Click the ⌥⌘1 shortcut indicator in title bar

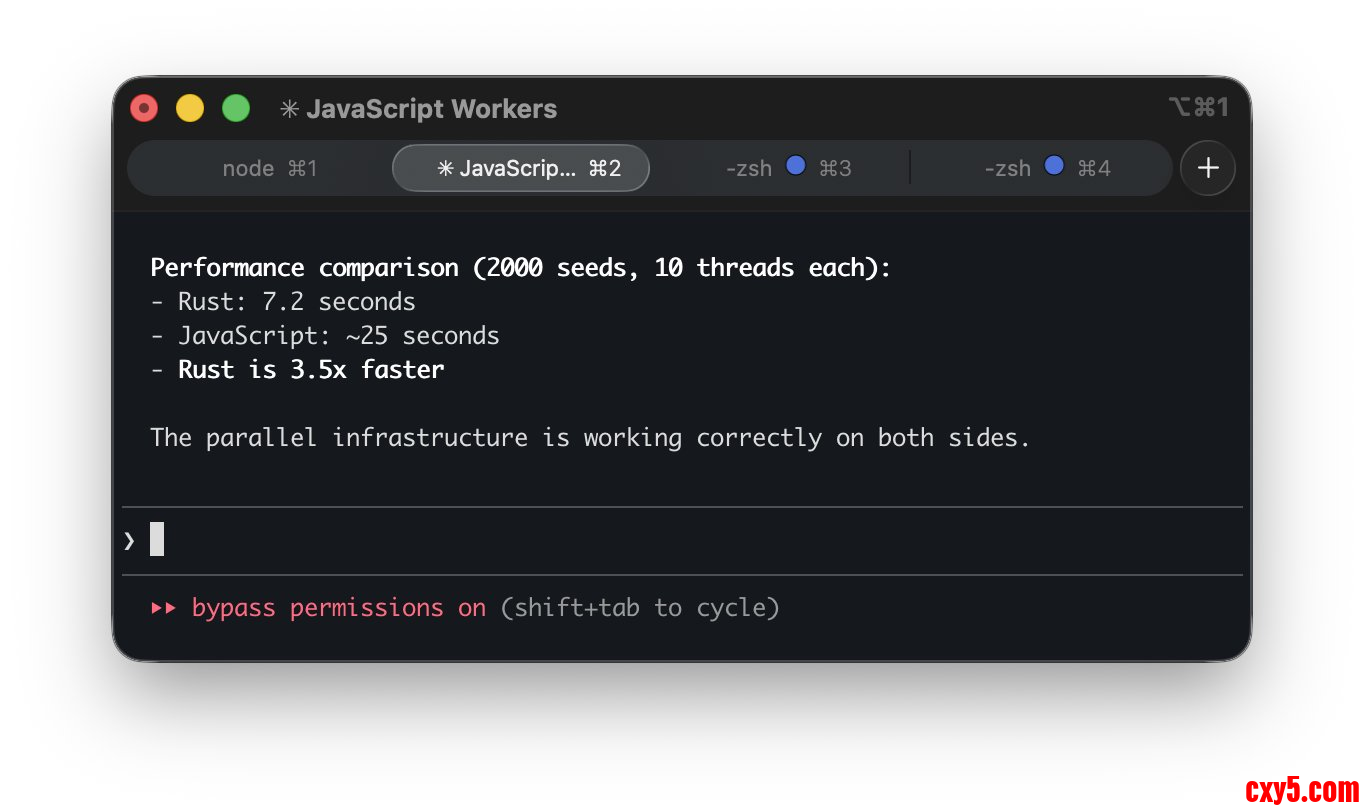point(1197,107)
